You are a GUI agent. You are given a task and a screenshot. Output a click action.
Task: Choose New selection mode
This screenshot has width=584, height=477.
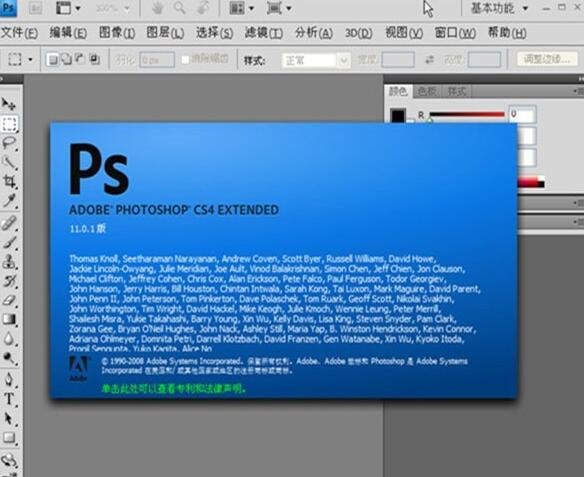[x=53, y=59]
